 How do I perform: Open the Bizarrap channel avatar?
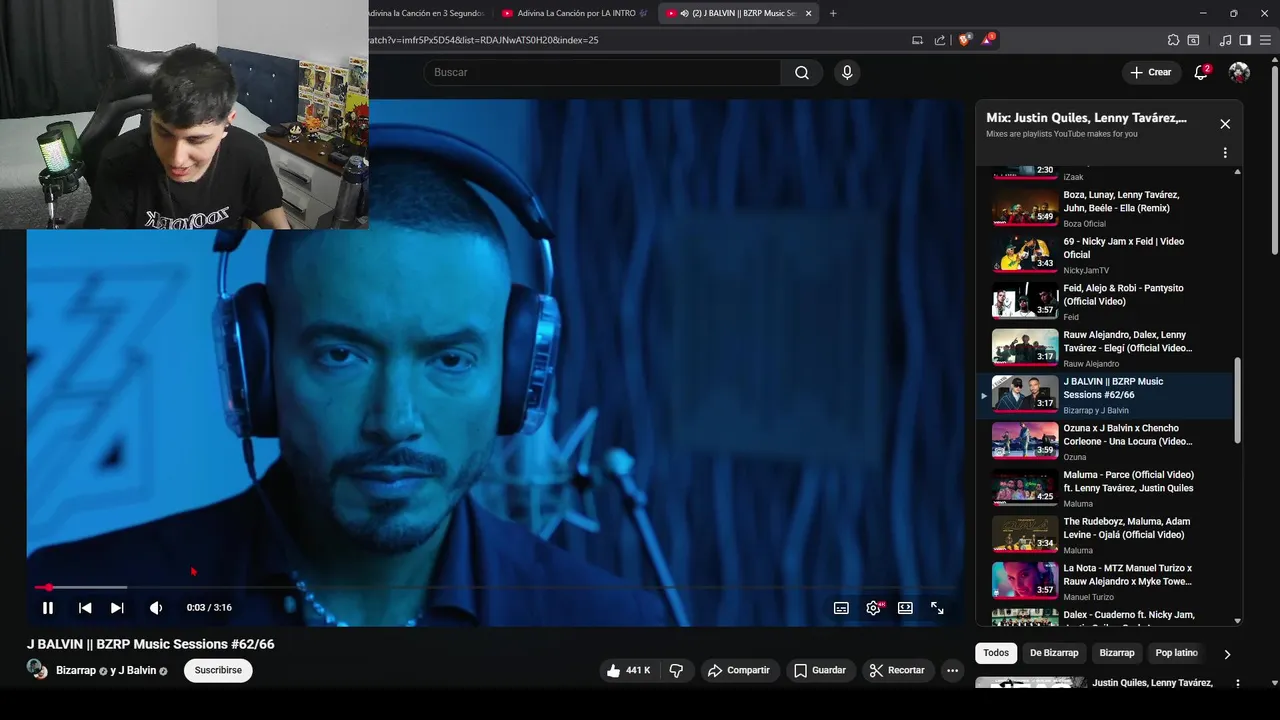point(37,669)
